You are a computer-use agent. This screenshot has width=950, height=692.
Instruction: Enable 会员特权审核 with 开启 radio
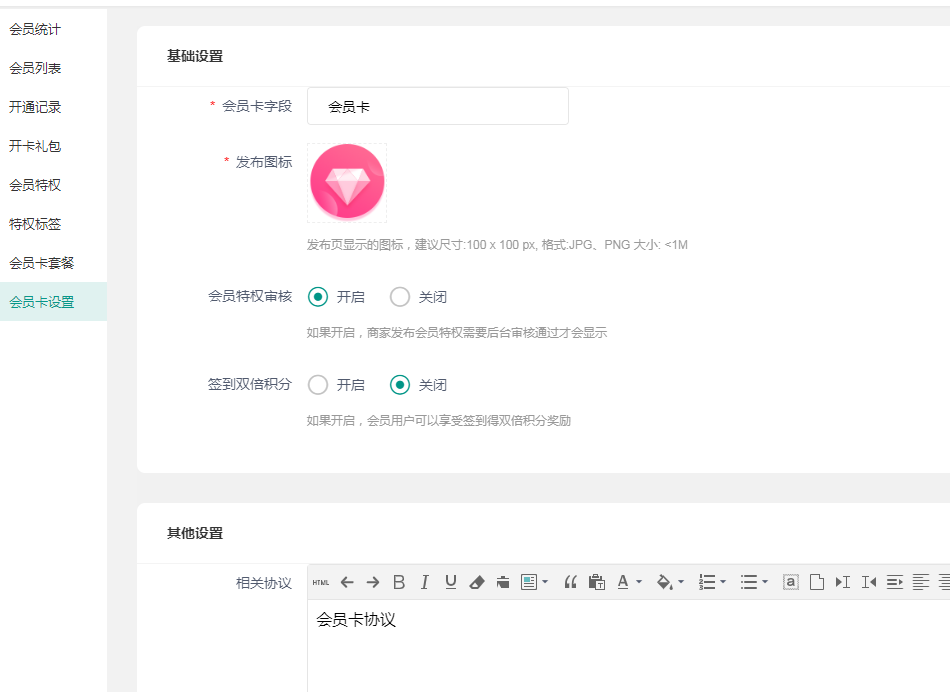tap(318, 297)
